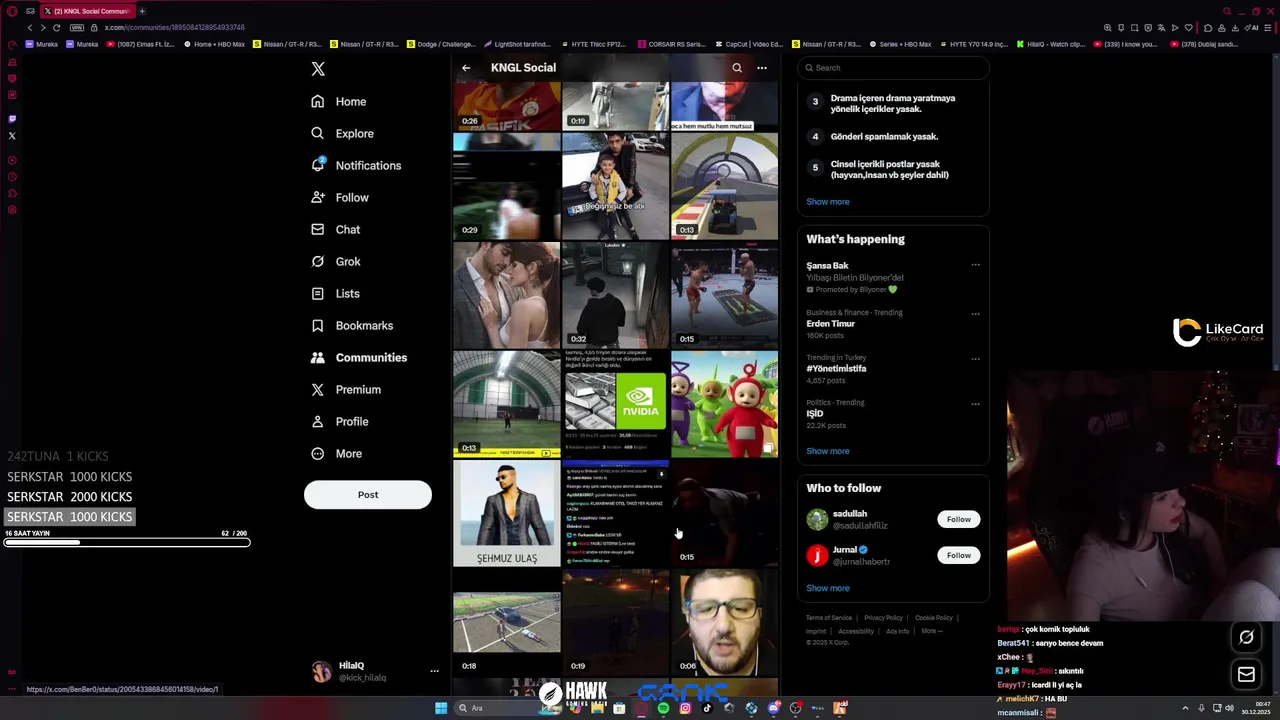The image size is (1280, 720).
Task: Open the HilalQ account options menu
Action: pos(434,671)
